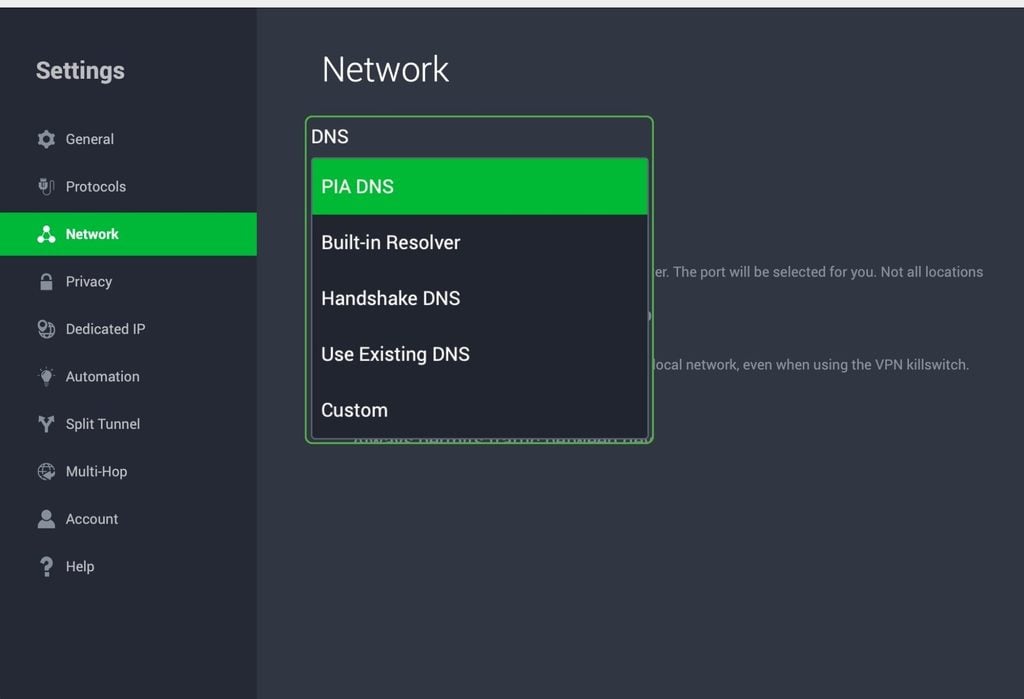Click the Network nodes icon
Image resolution: width=1024 pixels, height=699 pixels.
pyautogui.click(x=46, y=235)
